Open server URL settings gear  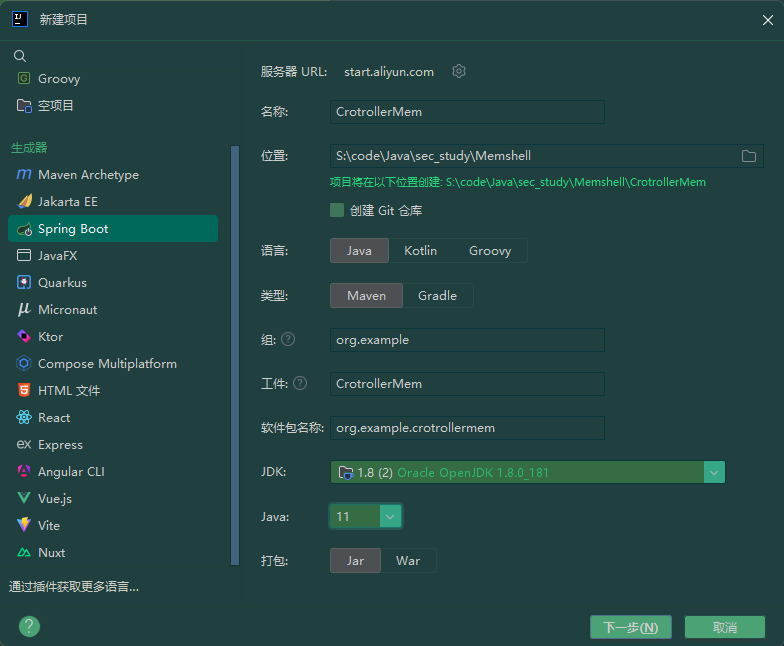(x=459, y=72)
